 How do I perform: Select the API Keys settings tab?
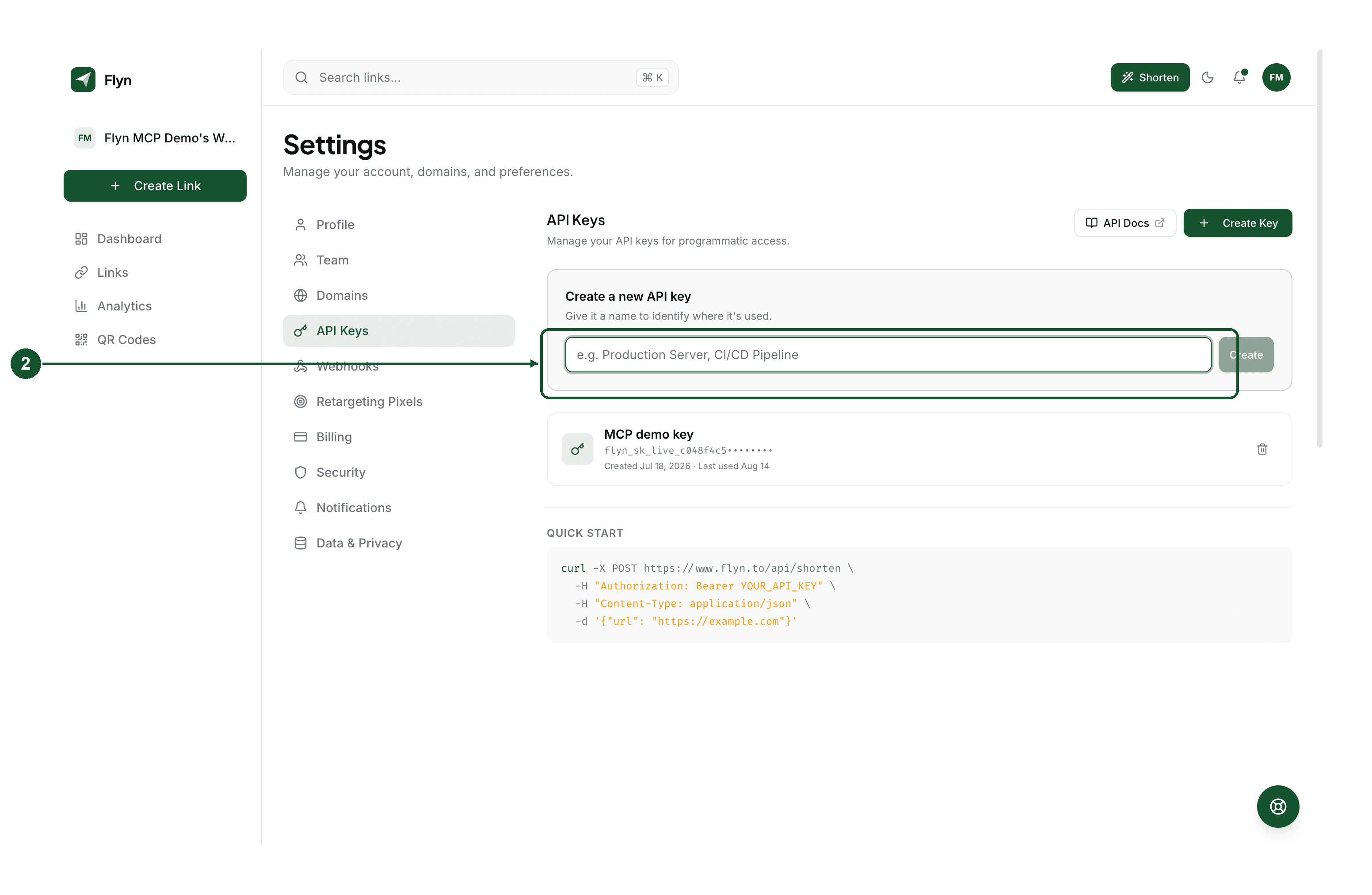[x=398, y=331]
